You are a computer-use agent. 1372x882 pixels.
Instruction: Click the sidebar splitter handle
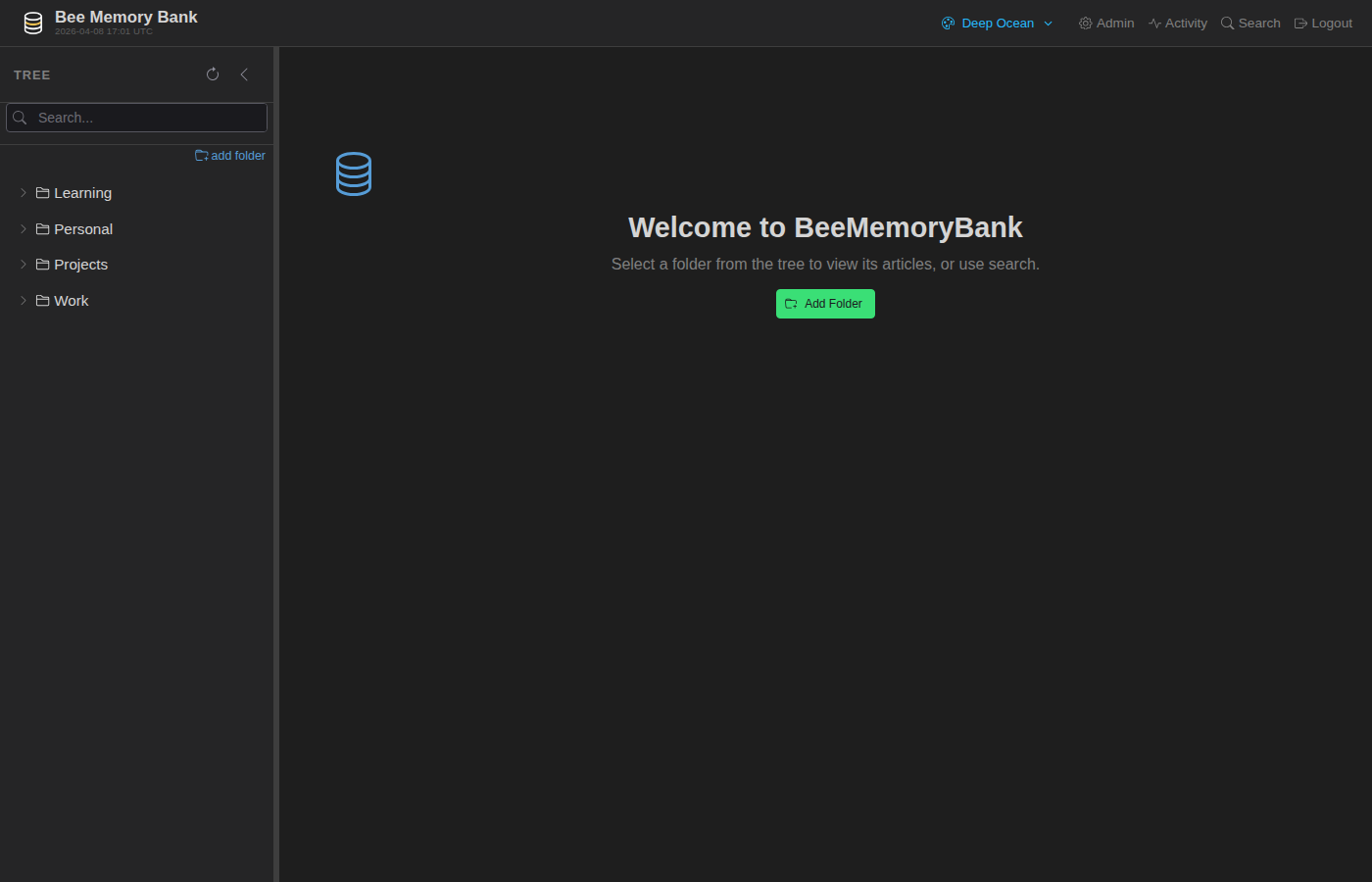point(276,465)
